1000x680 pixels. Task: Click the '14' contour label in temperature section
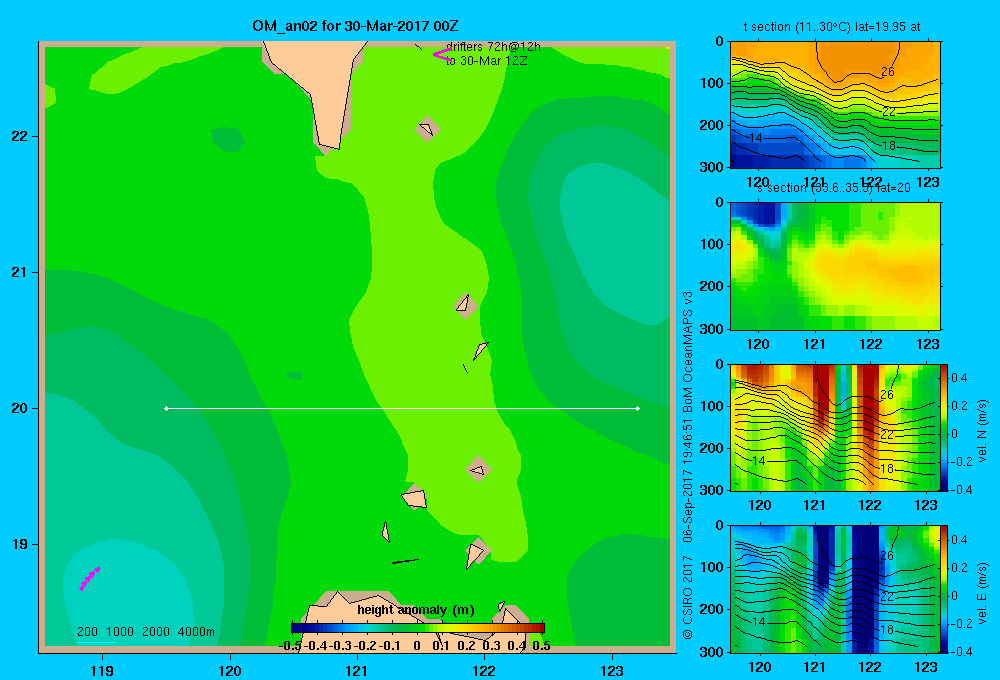point(756,138)
